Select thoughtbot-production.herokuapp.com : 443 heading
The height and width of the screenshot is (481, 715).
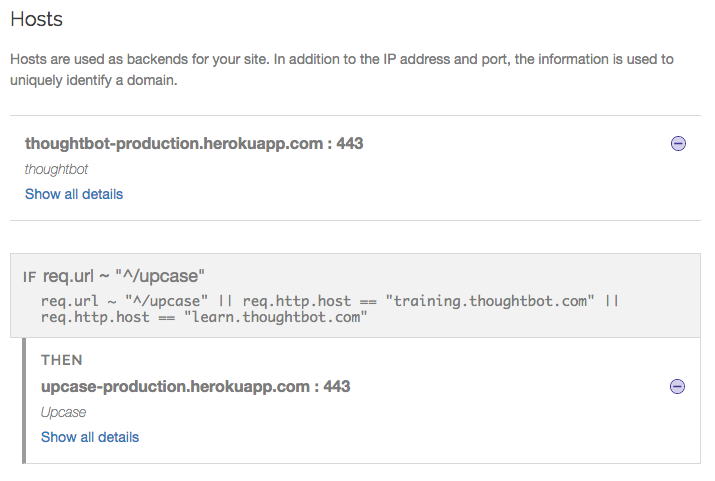coord(194,144)
